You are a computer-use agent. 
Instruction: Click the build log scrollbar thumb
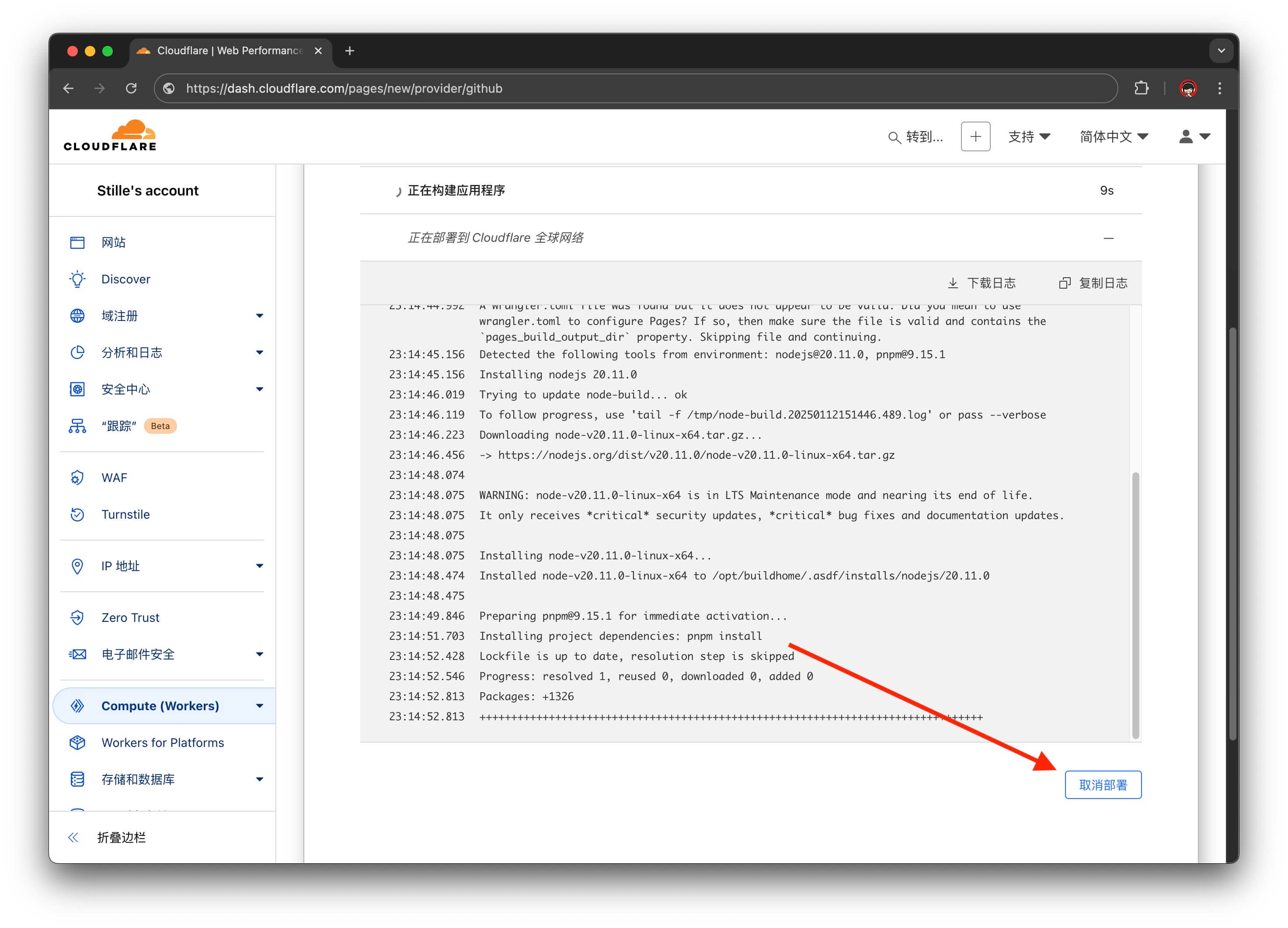pyautogui.click(x=1135, y=605)
